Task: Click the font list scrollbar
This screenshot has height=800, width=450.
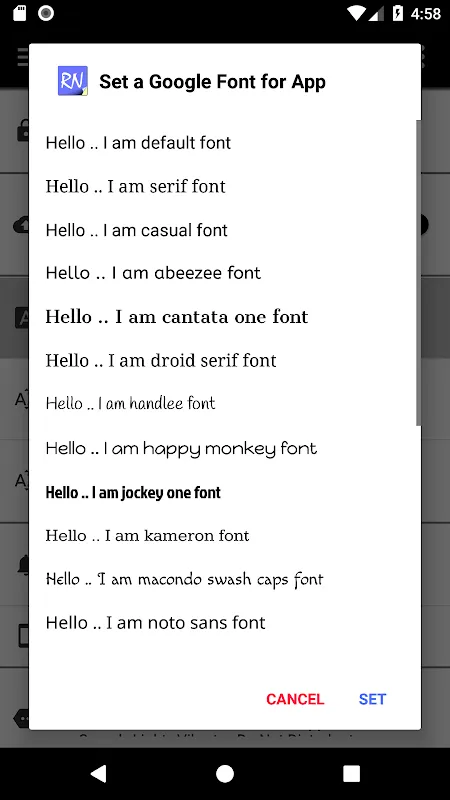Action: pyautogui.click(x=418, y=273)
